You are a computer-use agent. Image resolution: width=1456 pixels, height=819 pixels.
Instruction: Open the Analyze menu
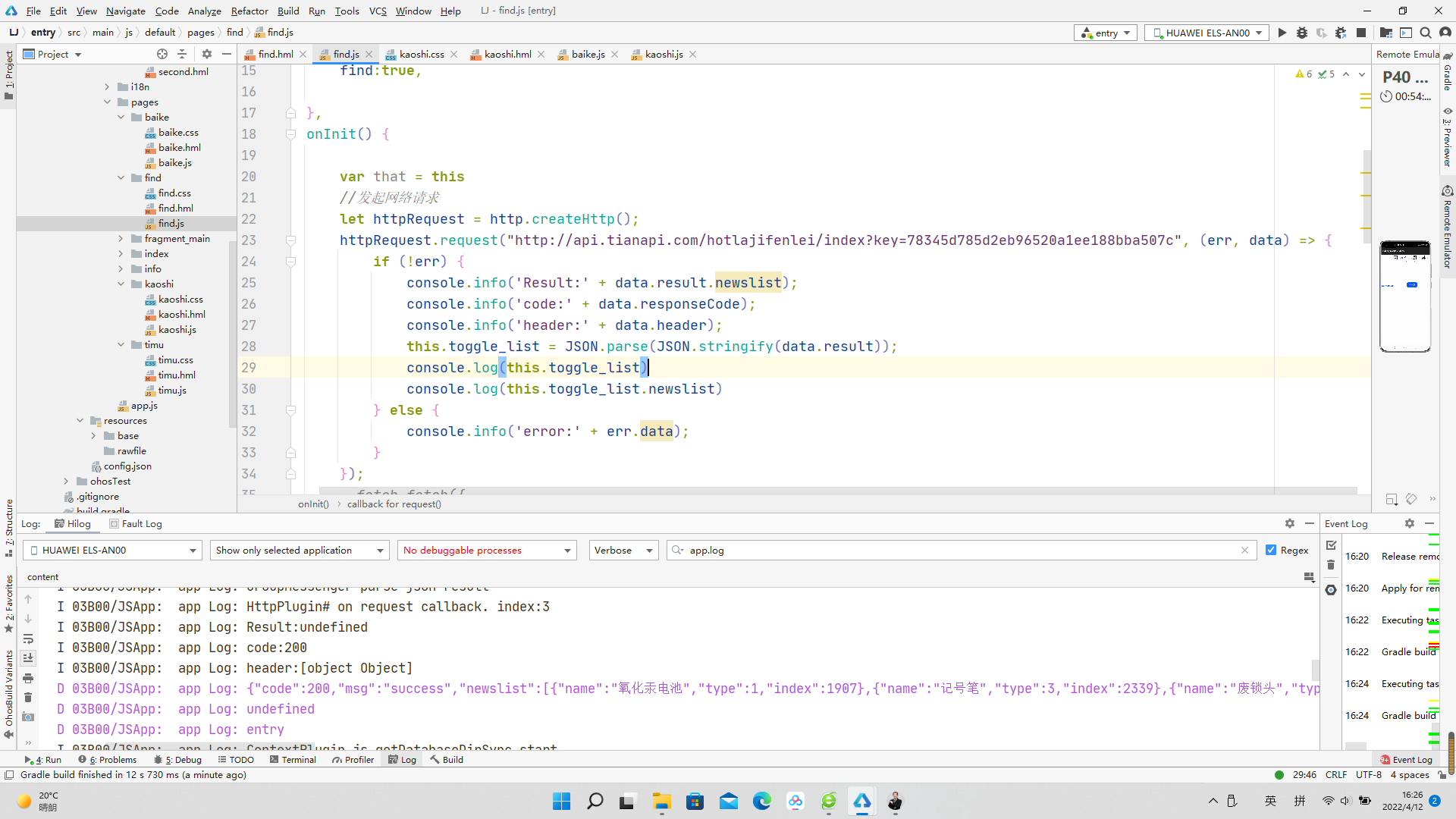coord(204,11)
